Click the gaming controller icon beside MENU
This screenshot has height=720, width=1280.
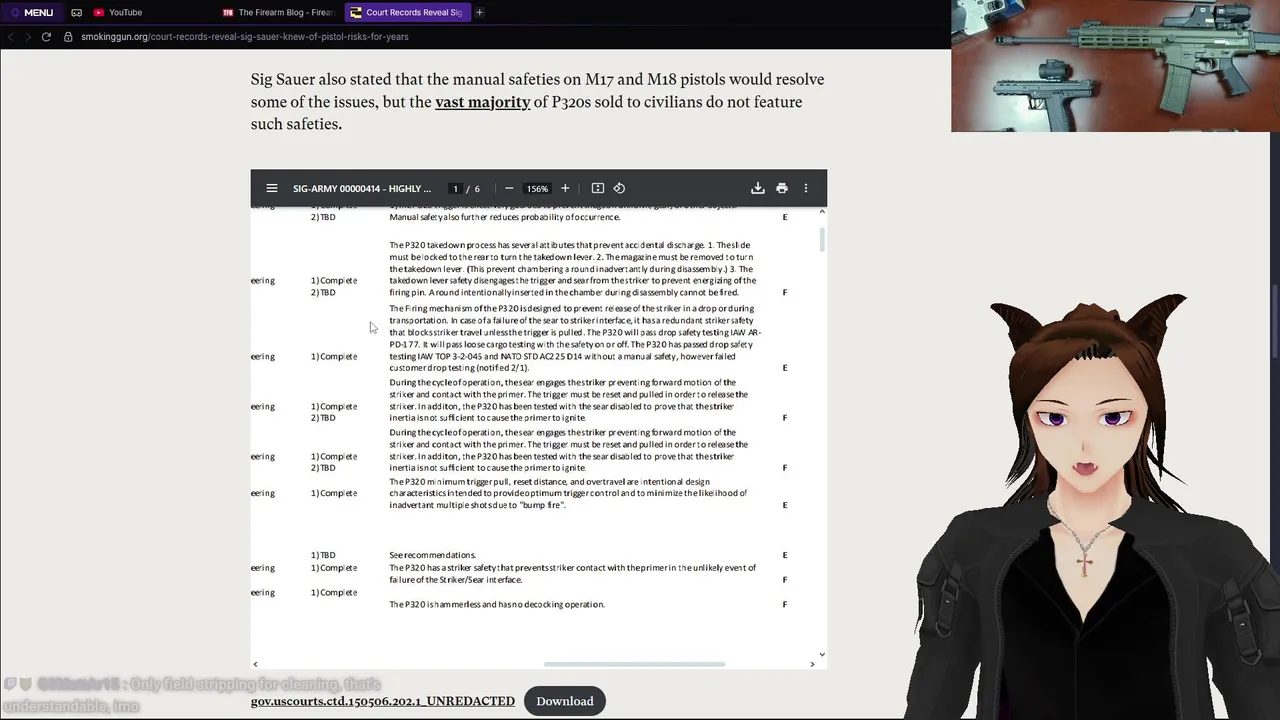(76, 12)
